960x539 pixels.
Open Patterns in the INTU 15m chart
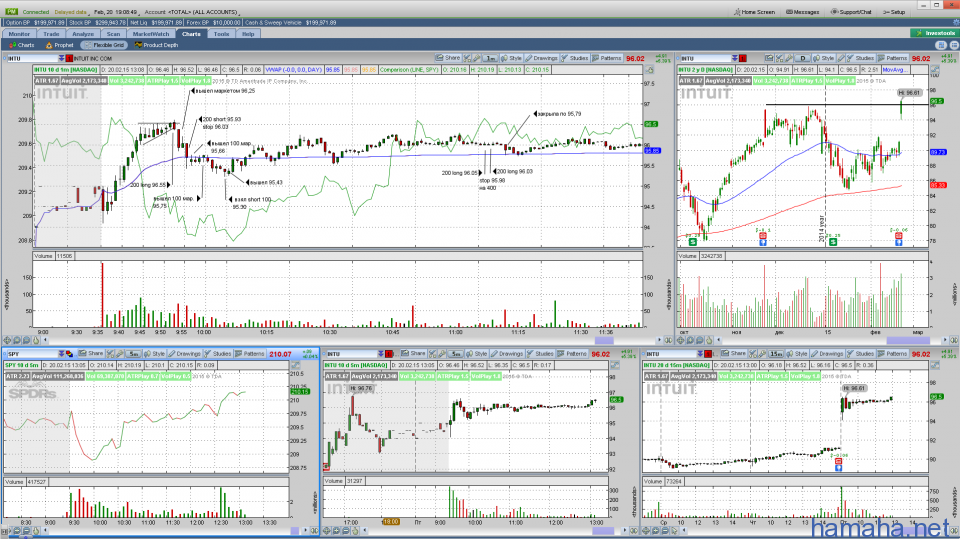coord(893,353)
